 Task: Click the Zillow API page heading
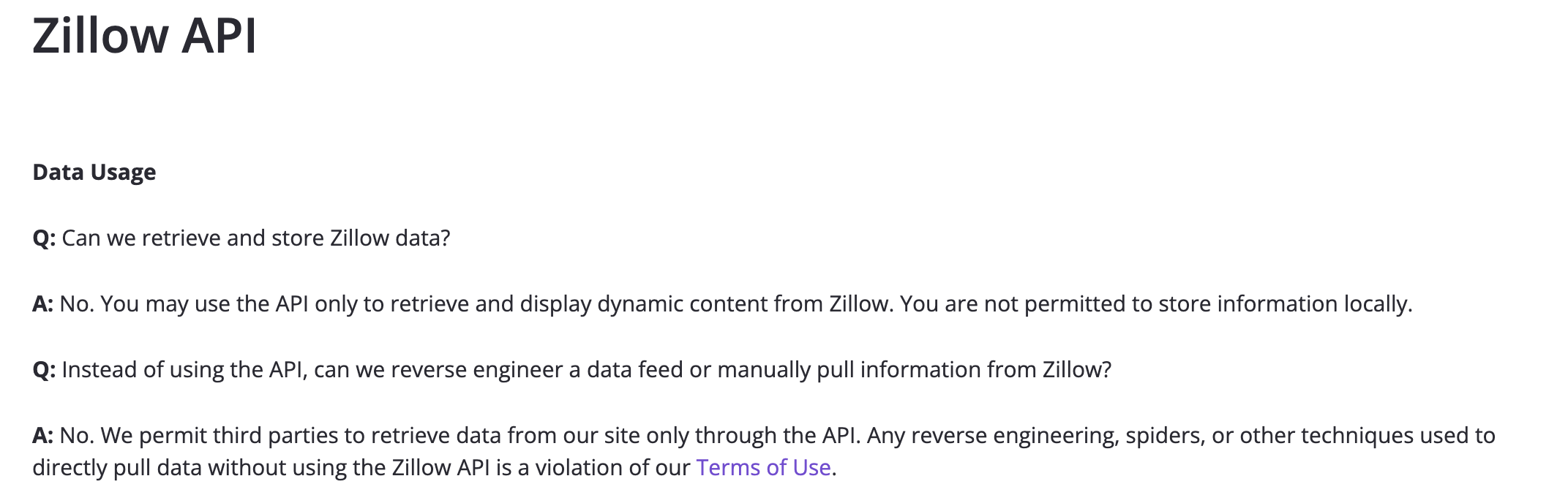pyautogui.click(x=145, y=34)
